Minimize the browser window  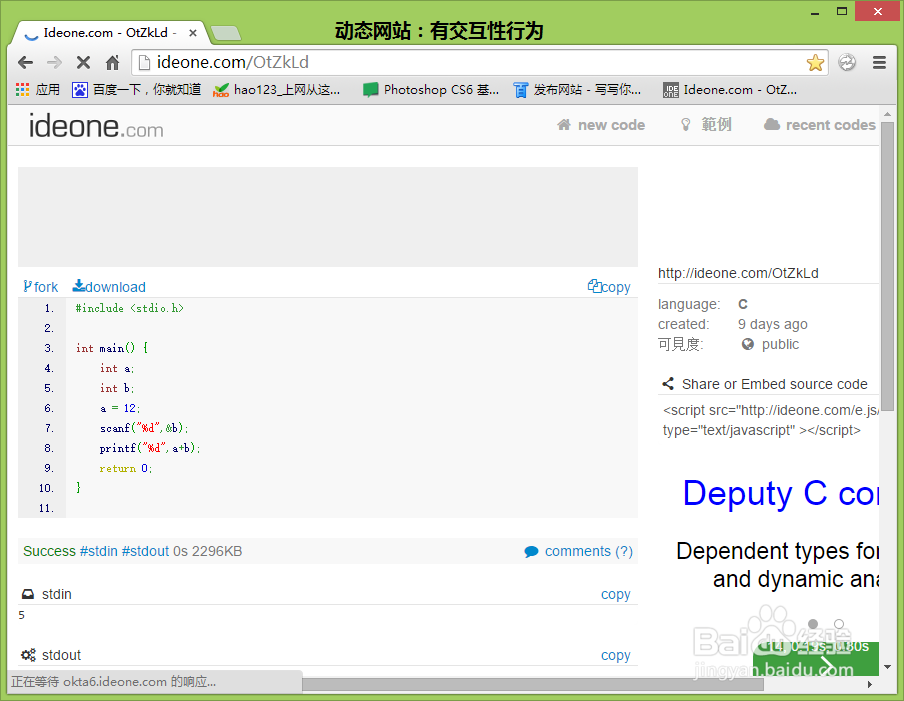click(815, 12)
